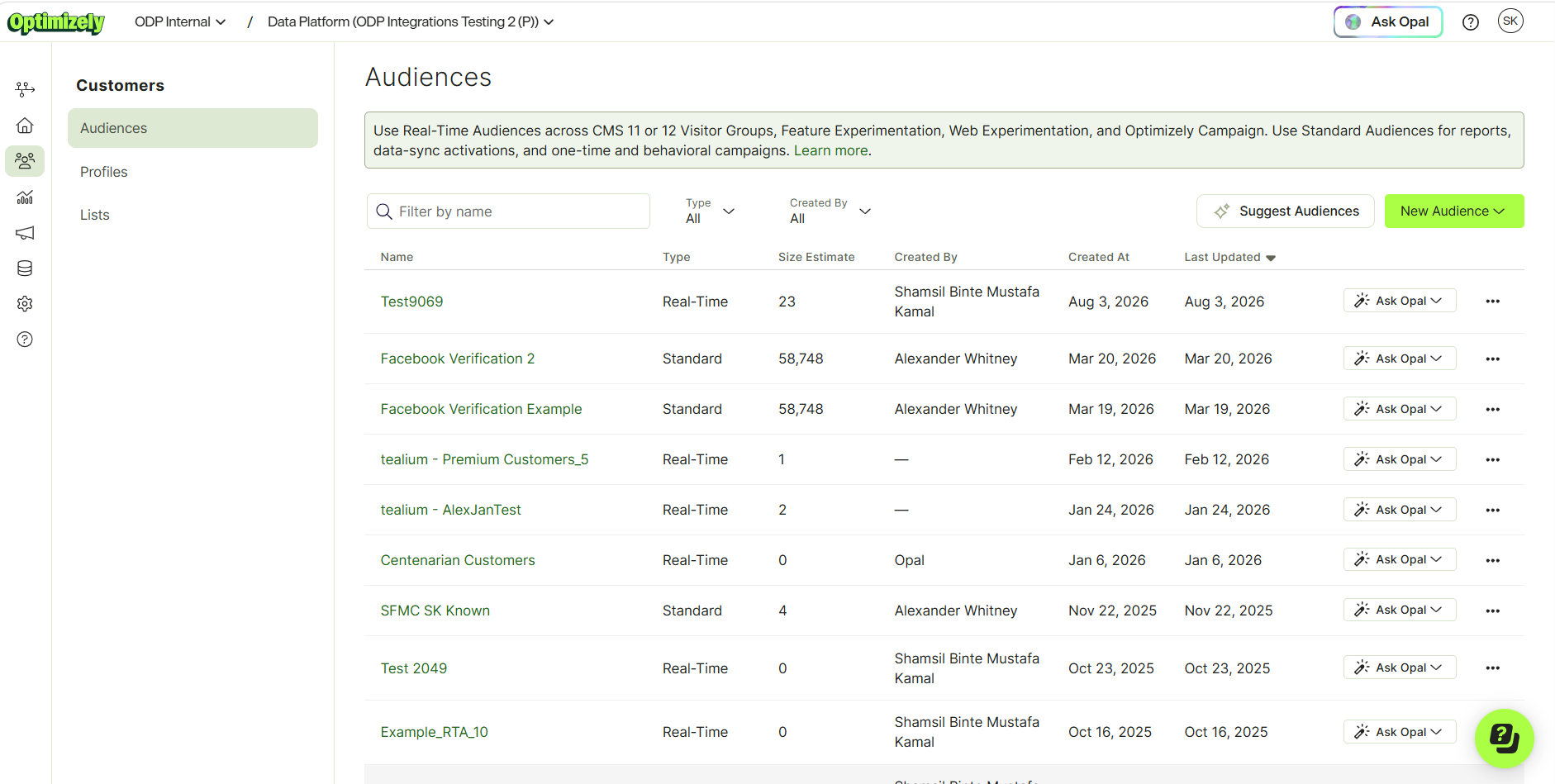Image resolution: width=1555 pixels, height=784 pixels.
Task: Open the settings gear icon in sidebar
Action: pyautogui.click(x=25, y=304)
